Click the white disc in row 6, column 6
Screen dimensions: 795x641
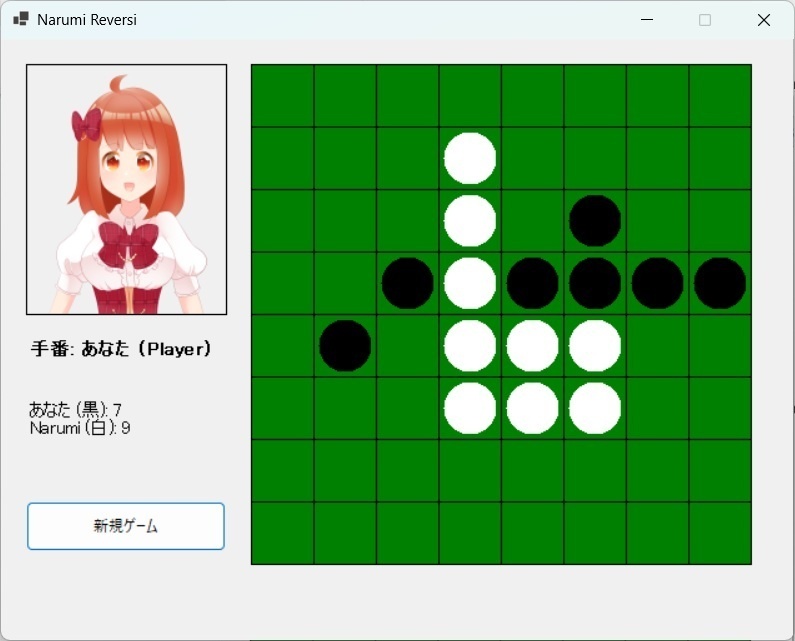click(595, 408)
